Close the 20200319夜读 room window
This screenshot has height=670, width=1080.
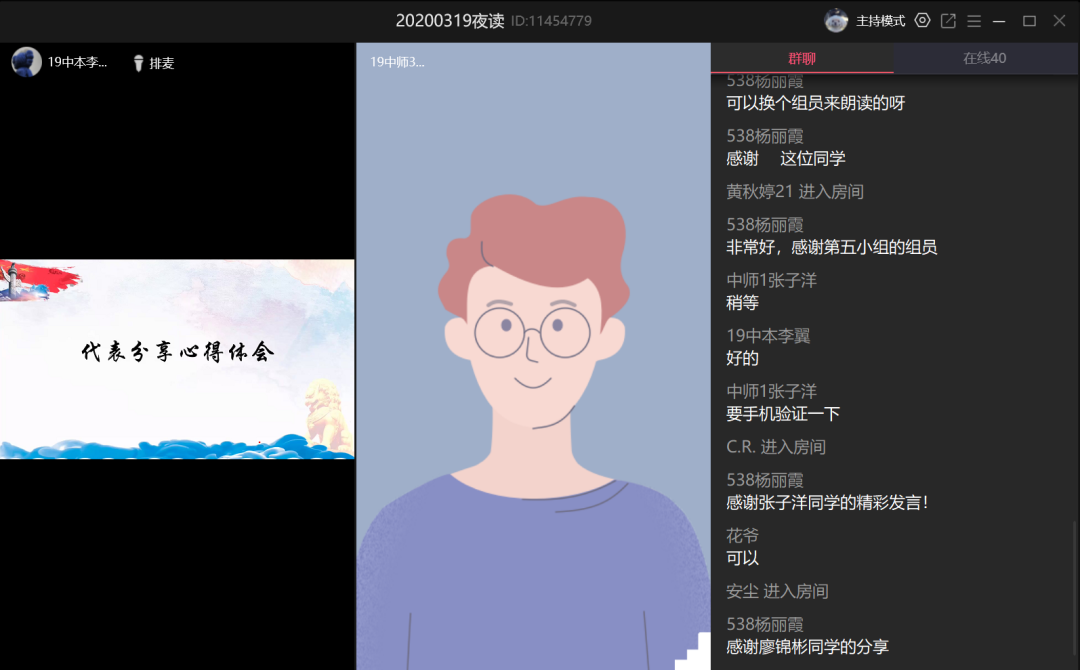[1059, 20]
